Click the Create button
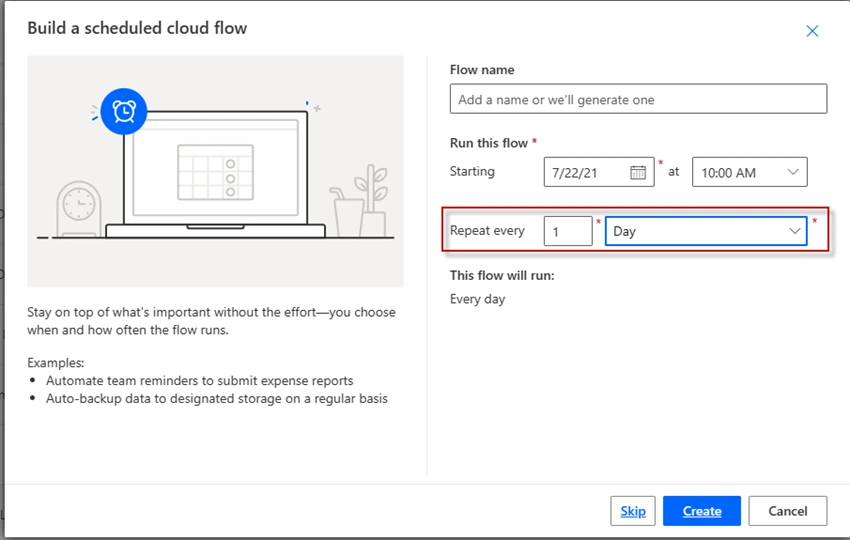Viewport: 850px width, 540px height. pos(701,511)
